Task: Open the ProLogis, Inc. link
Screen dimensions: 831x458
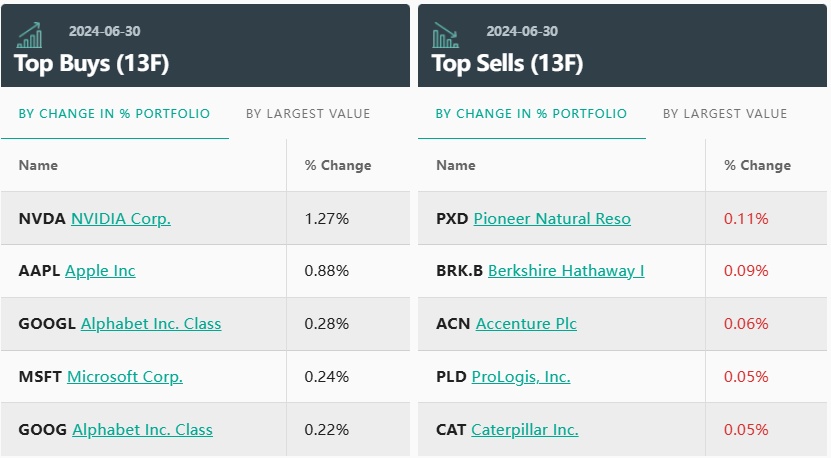Action: click(x=521, y=377)
